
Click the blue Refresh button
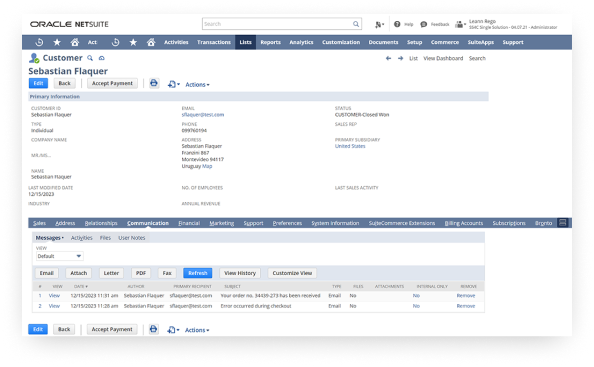(197, 273)
